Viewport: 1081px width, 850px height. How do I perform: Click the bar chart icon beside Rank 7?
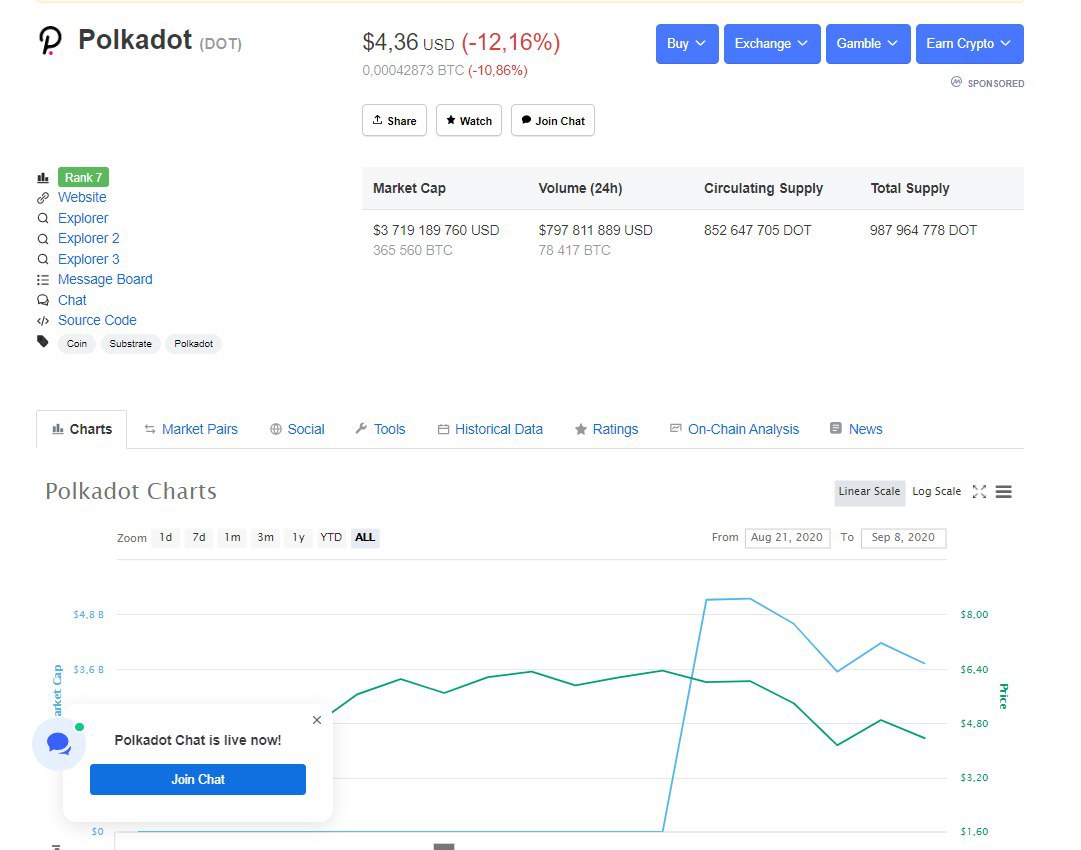[43, 178]
